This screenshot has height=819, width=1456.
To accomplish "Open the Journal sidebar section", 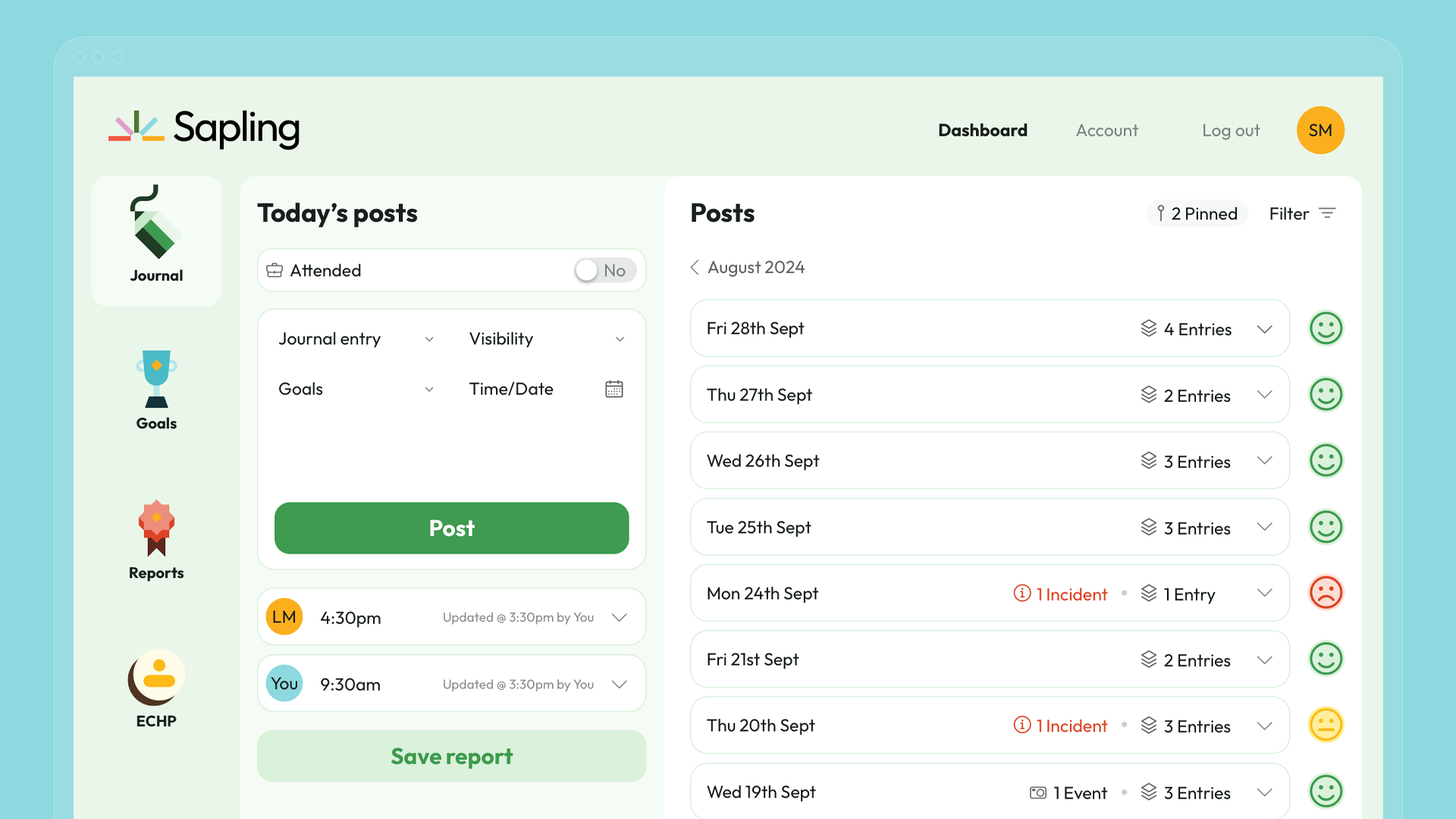I will click(156, 240).
